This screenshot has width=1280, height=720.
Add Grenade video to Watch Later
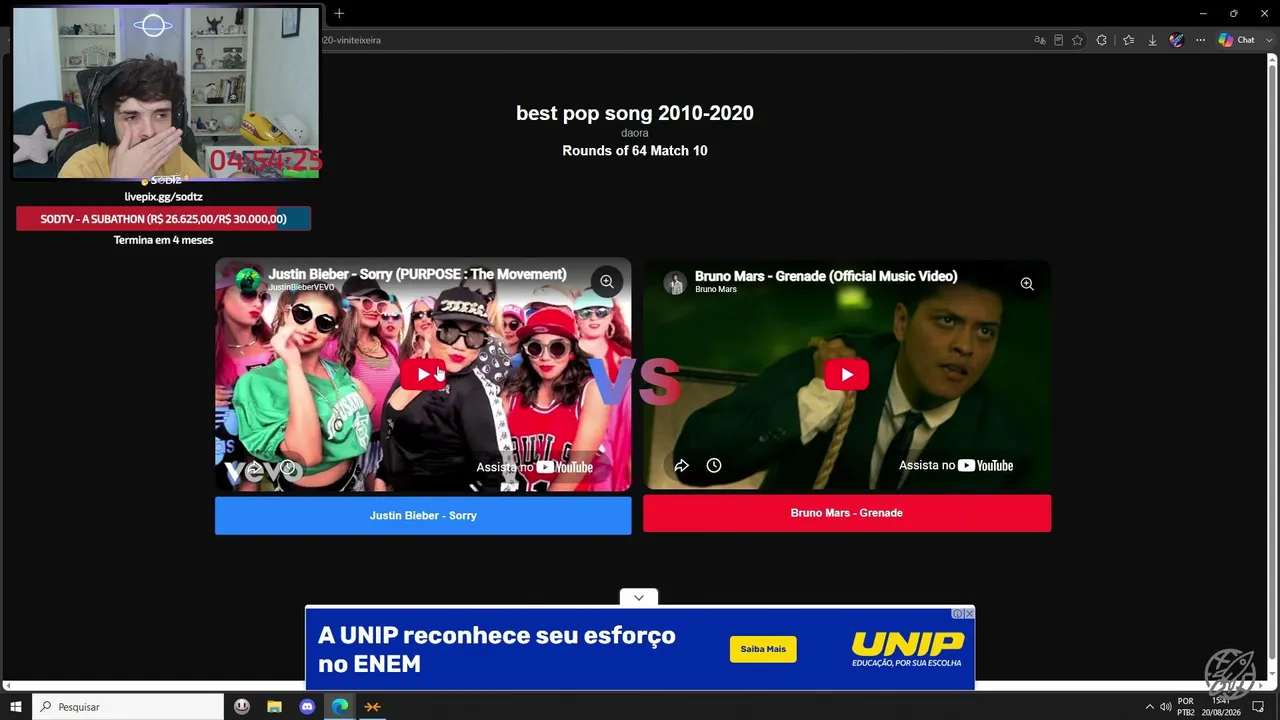pyautogui.click(x=714, y=465)
